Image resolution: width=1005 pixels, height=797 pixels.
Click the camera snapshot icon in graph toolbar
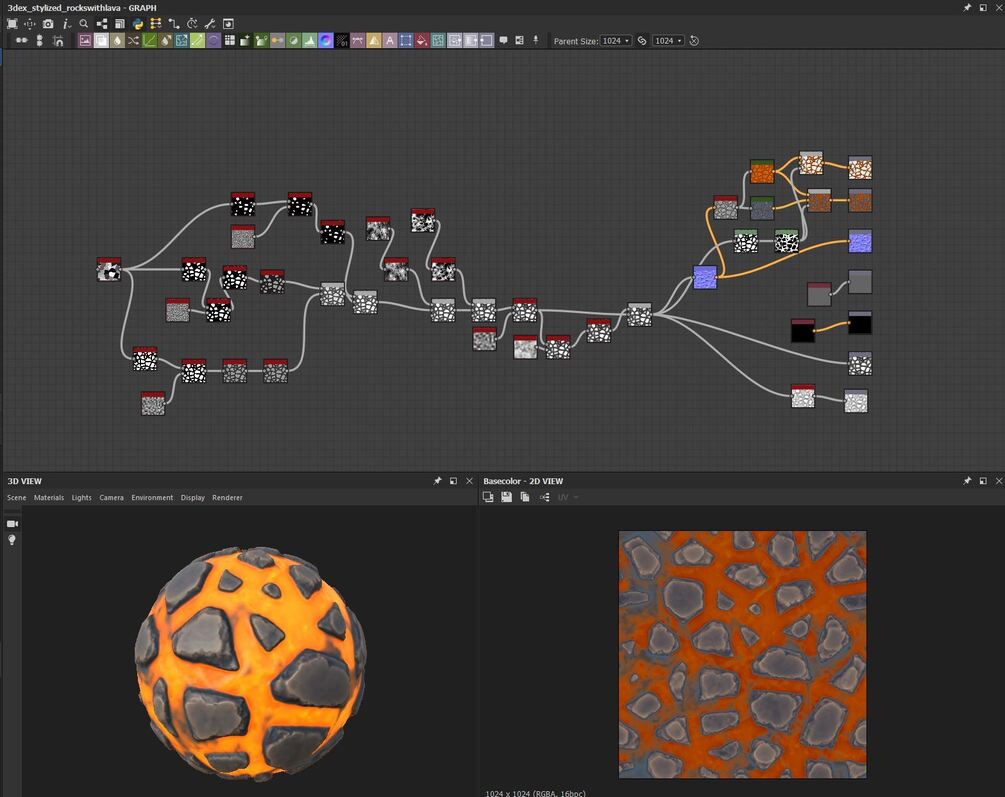(48, 24)
